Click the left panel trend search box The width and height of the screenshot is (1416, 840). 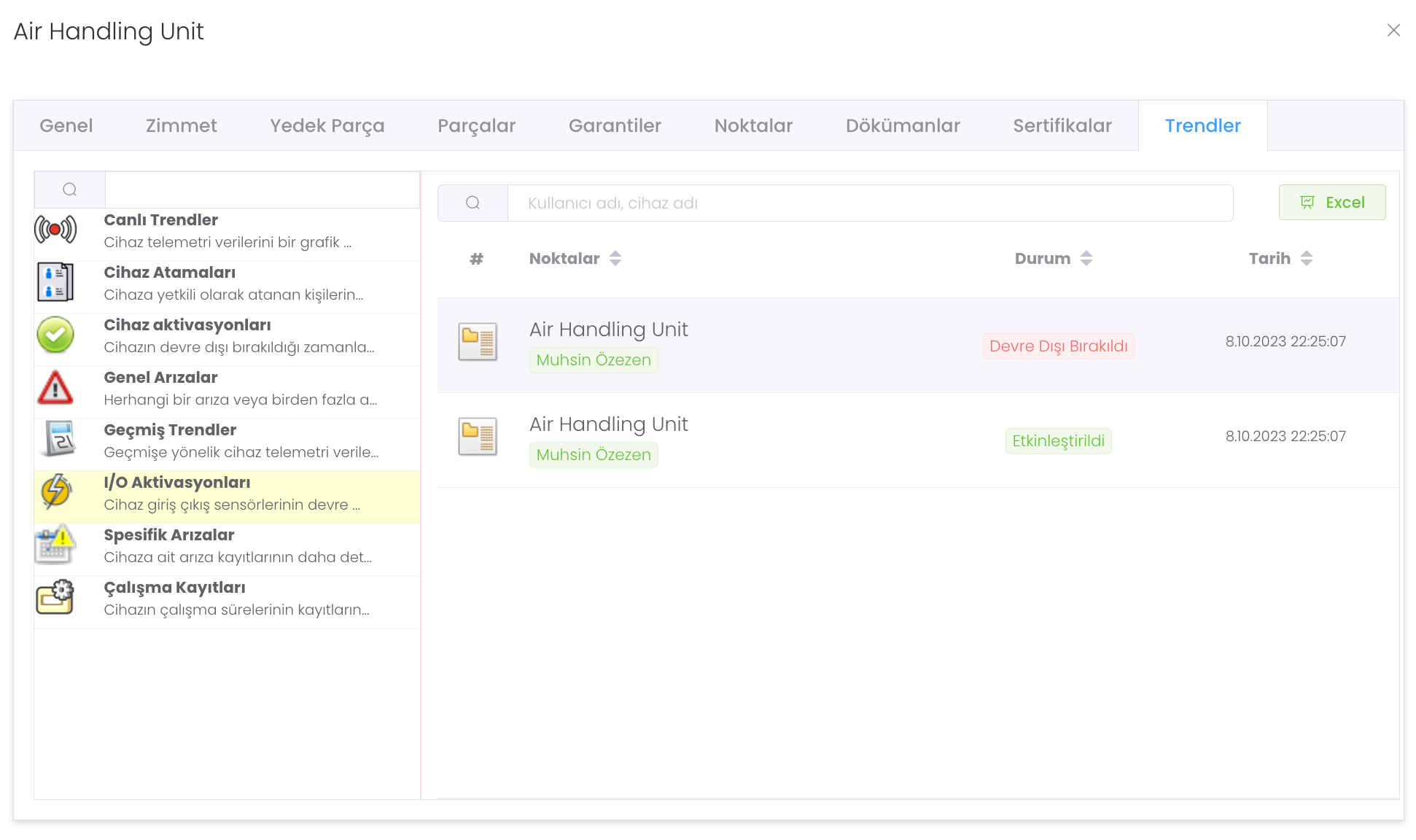click(262, 190)
